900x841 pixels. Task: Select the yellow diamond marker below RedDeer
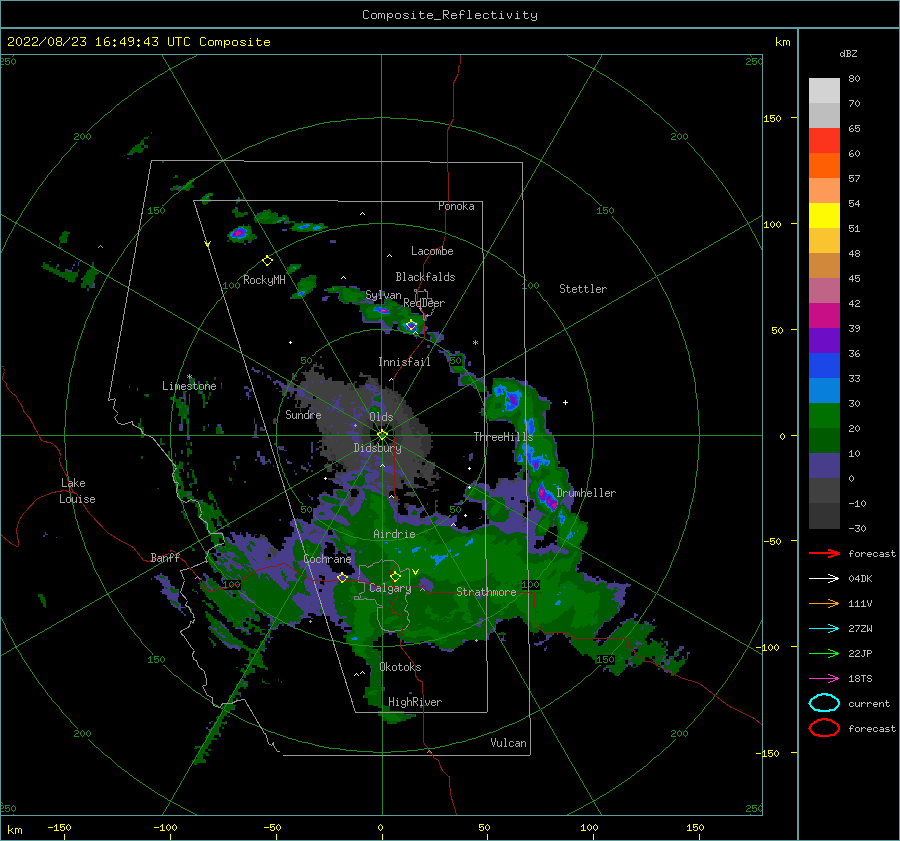point(411,325)
